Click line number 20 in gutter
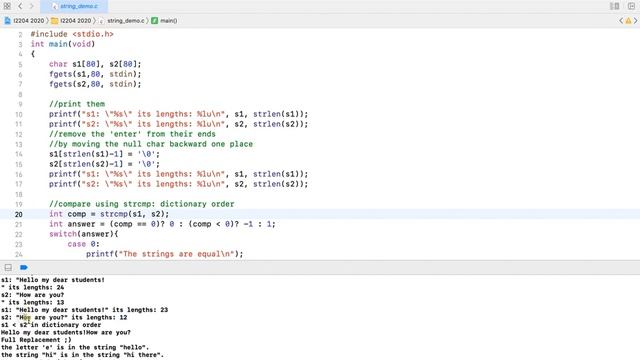This screenshot has width=640, height=360. click(18, 214)
